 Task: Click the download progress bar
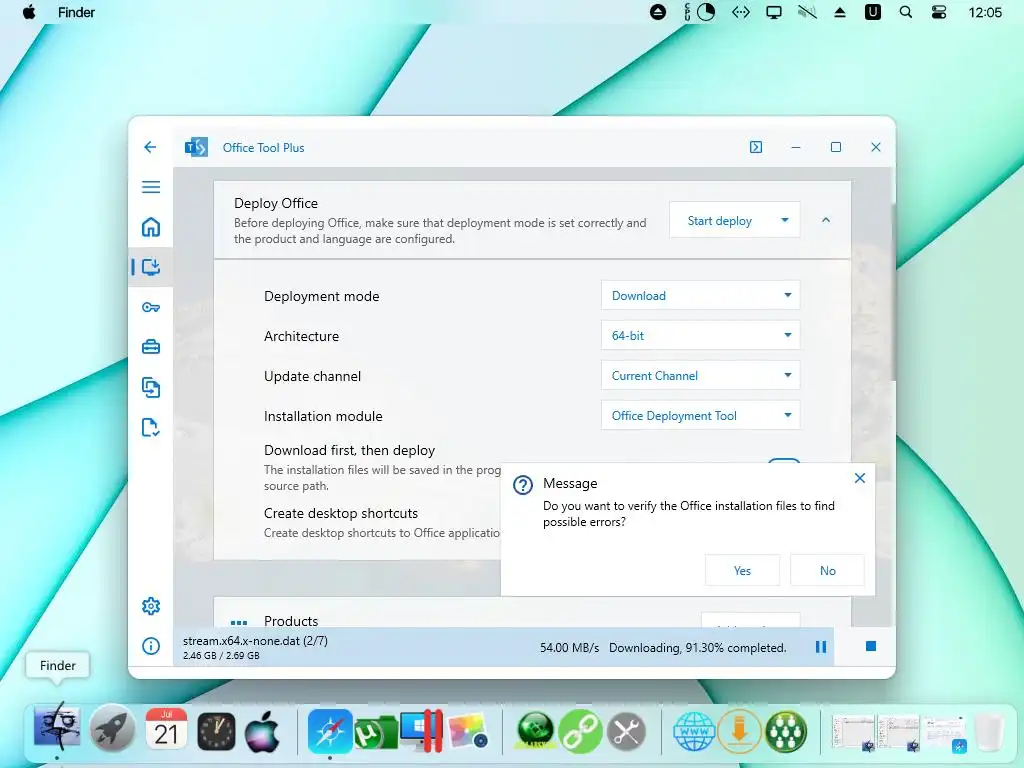(x=504, y=647)
